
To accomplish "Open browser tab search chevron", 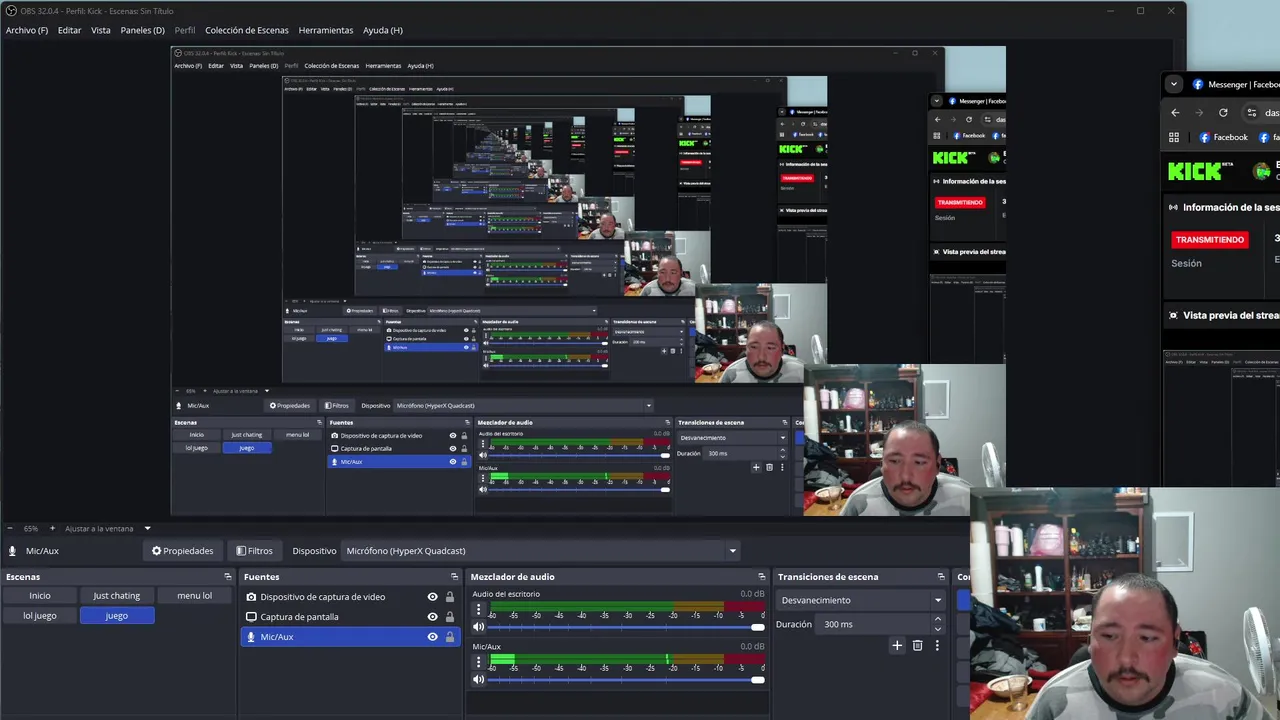I will [x=1174, y=85].
